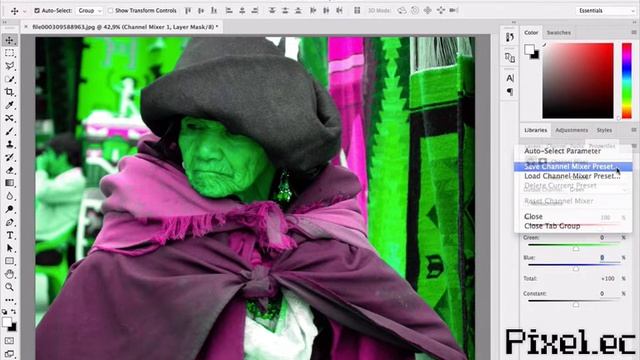Image resolution: width=640 pixels, height=360 pixels.
Task: Open the Character panel icon
Action: pyautogui.click(x=510, y=78)
